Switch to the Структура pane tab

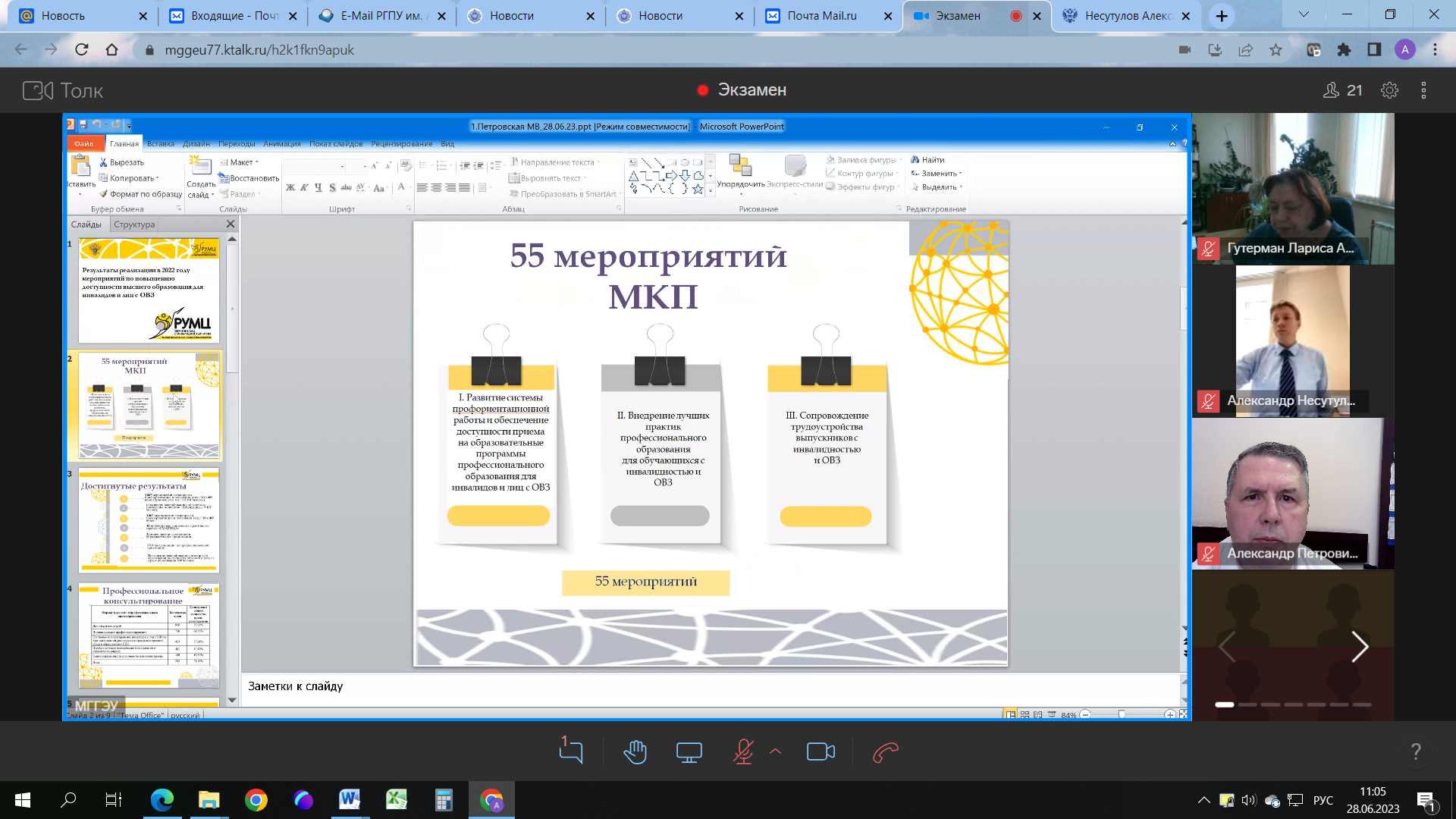[134, 224]
